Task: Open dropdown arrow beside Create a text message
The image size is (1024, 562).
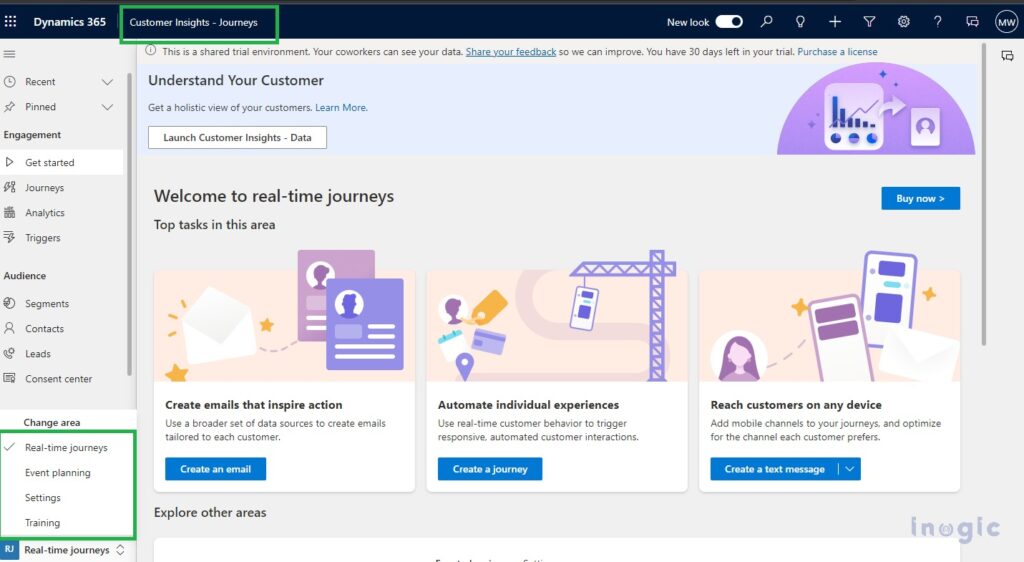Action: [848, 469]
